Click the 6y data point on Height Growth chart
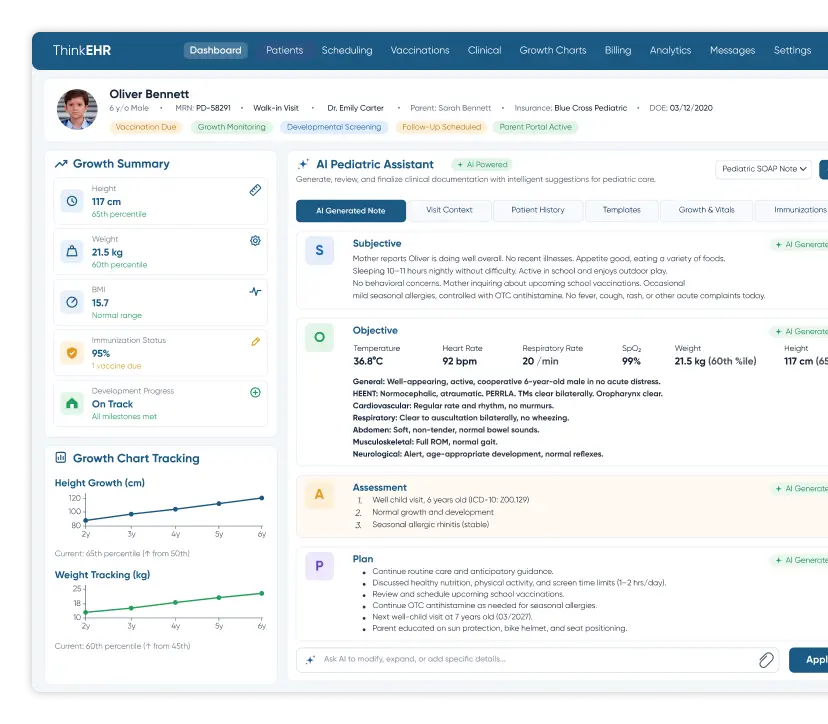This screenshot has width=828, height=724. point(261,498)
